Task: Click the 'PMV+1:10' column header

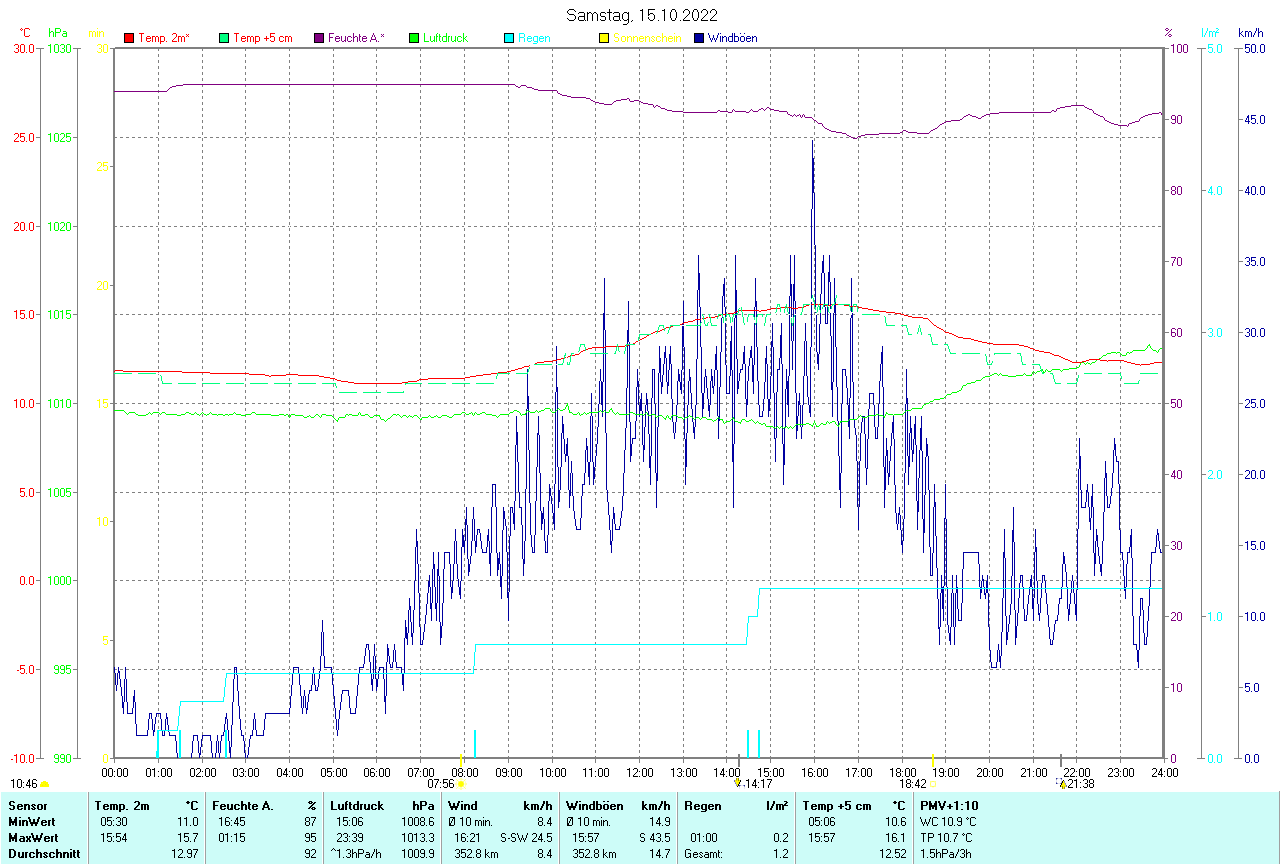Action: tap(949, 806)
